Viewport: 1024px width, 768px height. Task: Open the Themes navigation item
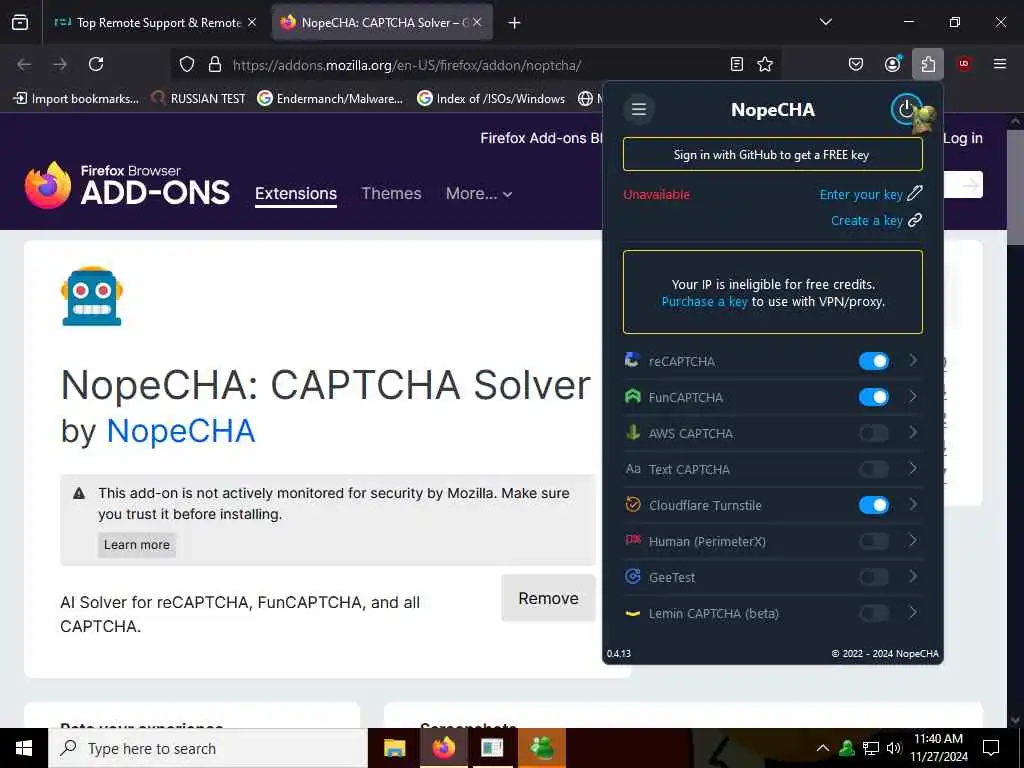[391, 193]
